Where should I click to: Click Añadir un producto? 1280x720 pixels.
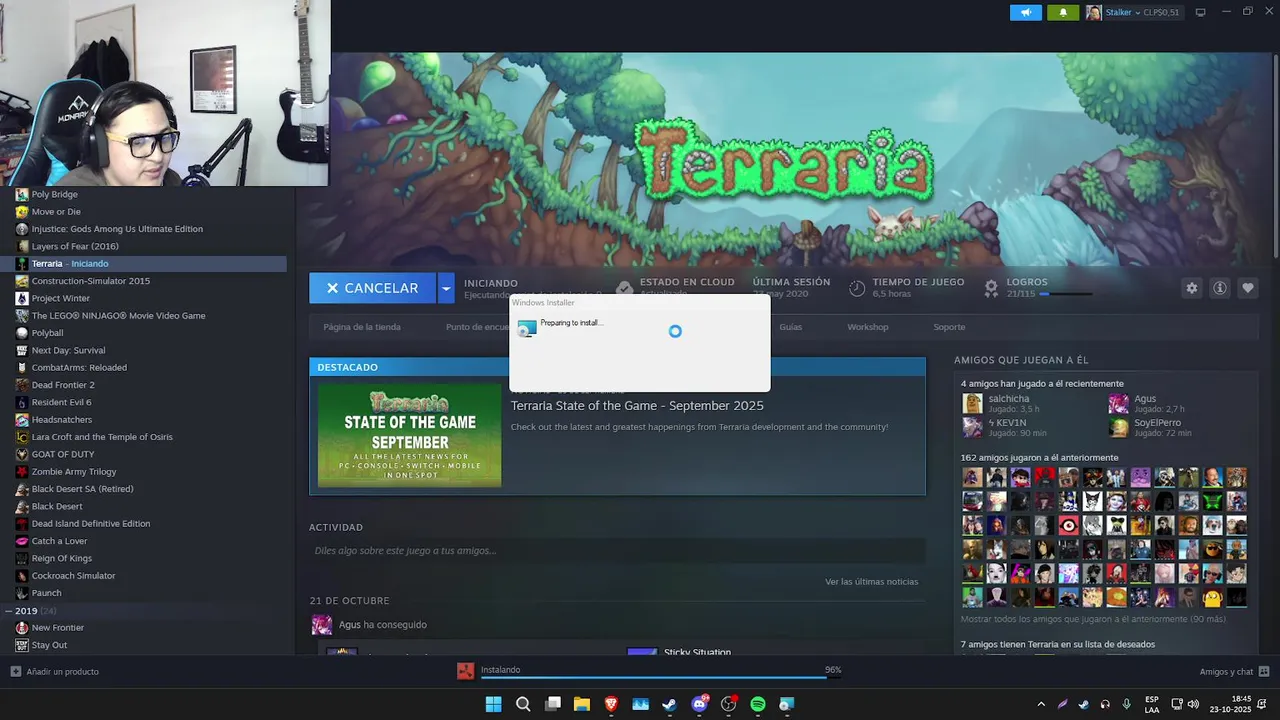point(55,672)
